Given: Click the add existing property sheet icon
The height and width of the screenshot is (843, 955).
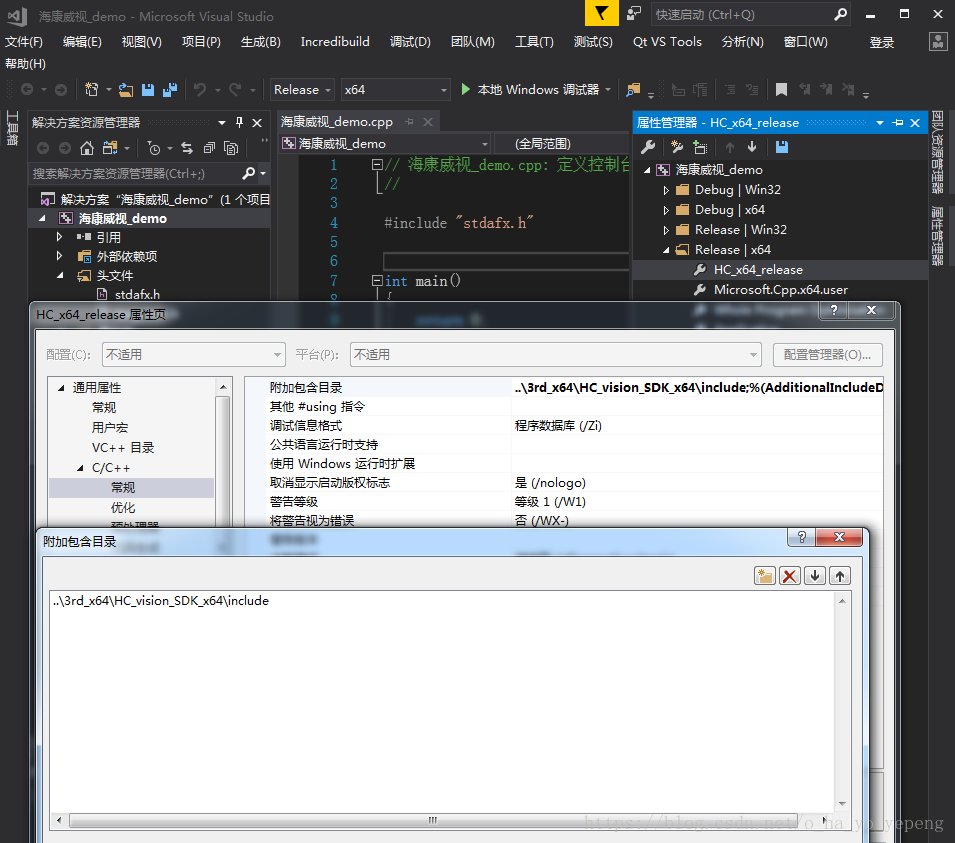Looking at the screenshot, I should tap(700, 147).
